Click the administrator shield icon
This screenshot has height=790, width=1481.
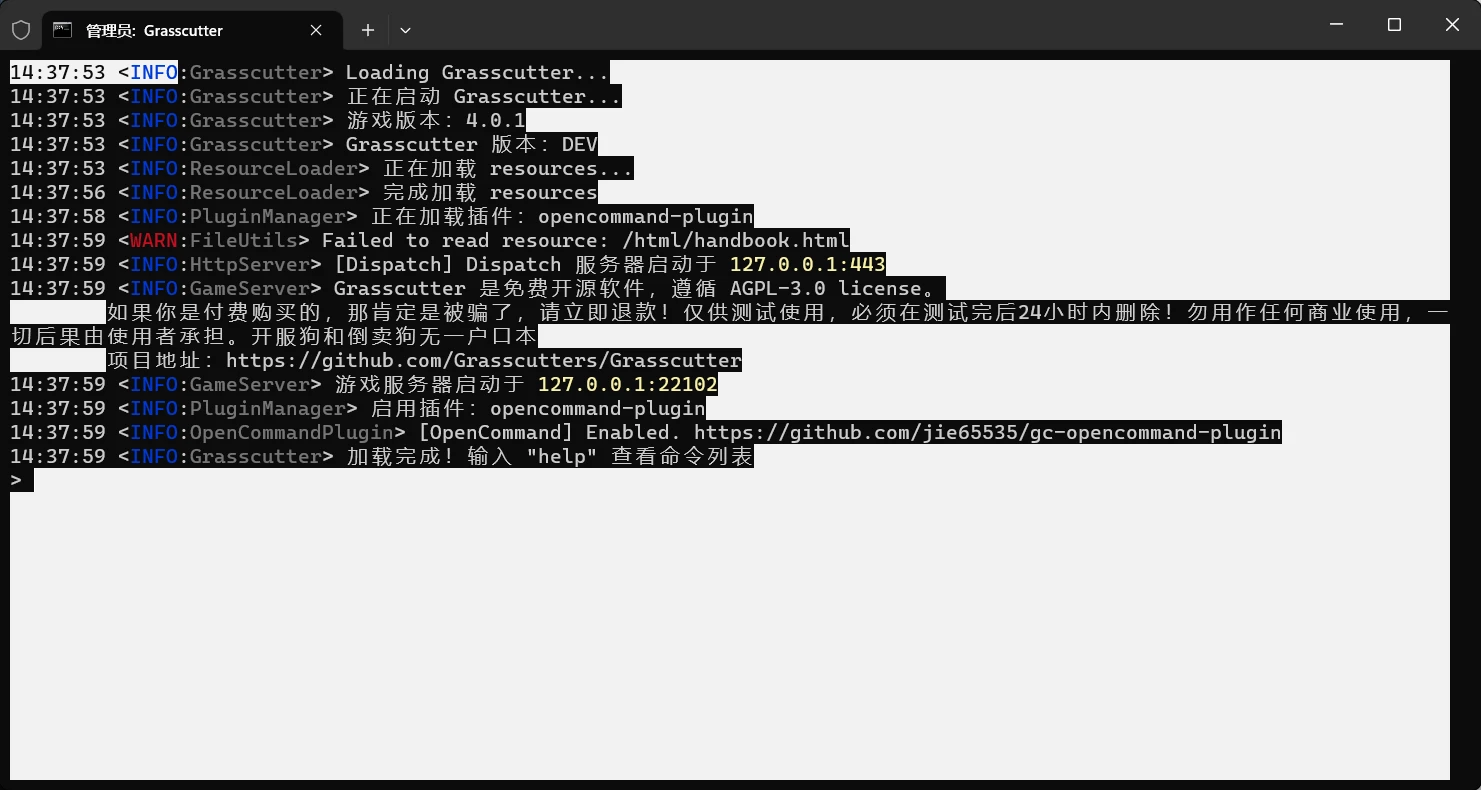coord(21,30)
